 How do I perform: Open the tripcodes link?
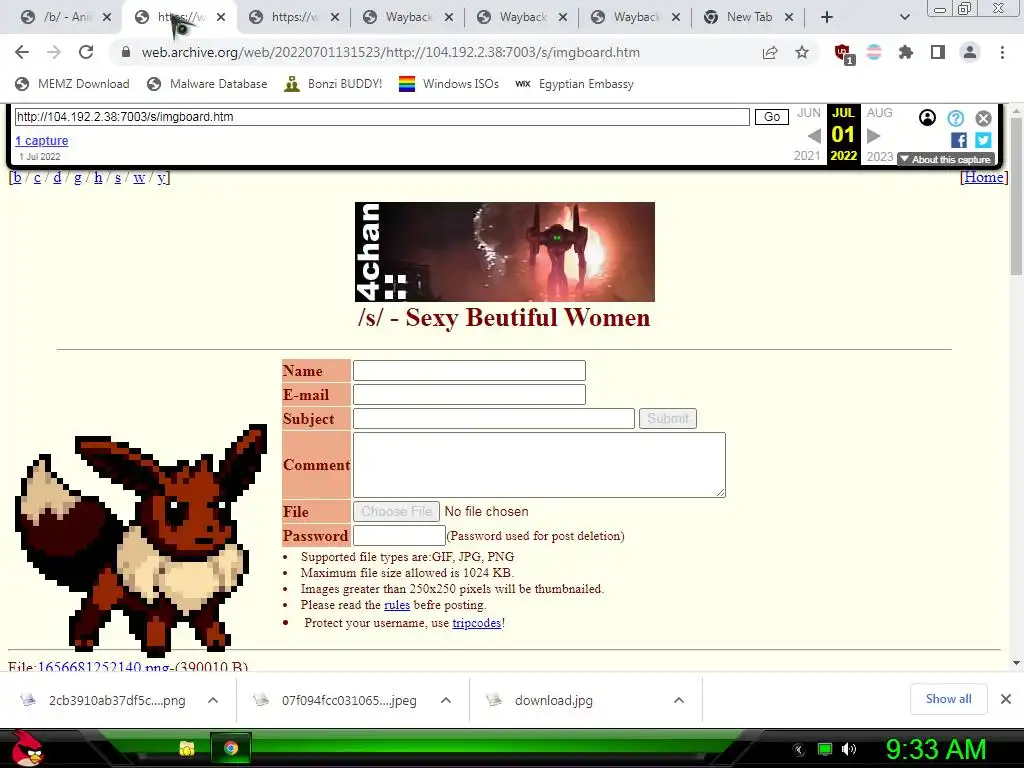[x=477, y=623]
